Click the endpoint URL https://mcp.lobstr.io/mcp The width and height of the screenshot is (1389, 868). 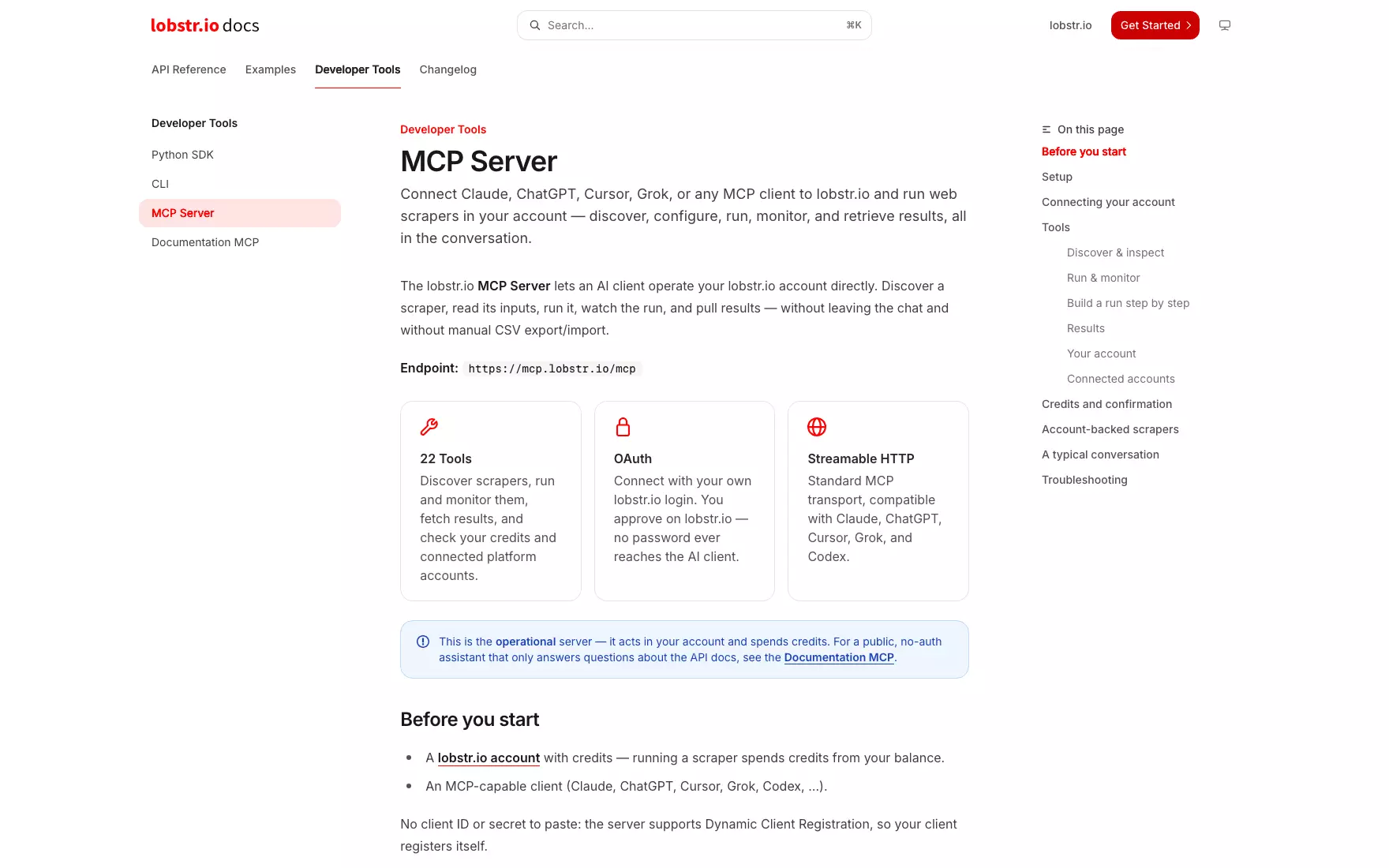(x=552, y=369)
